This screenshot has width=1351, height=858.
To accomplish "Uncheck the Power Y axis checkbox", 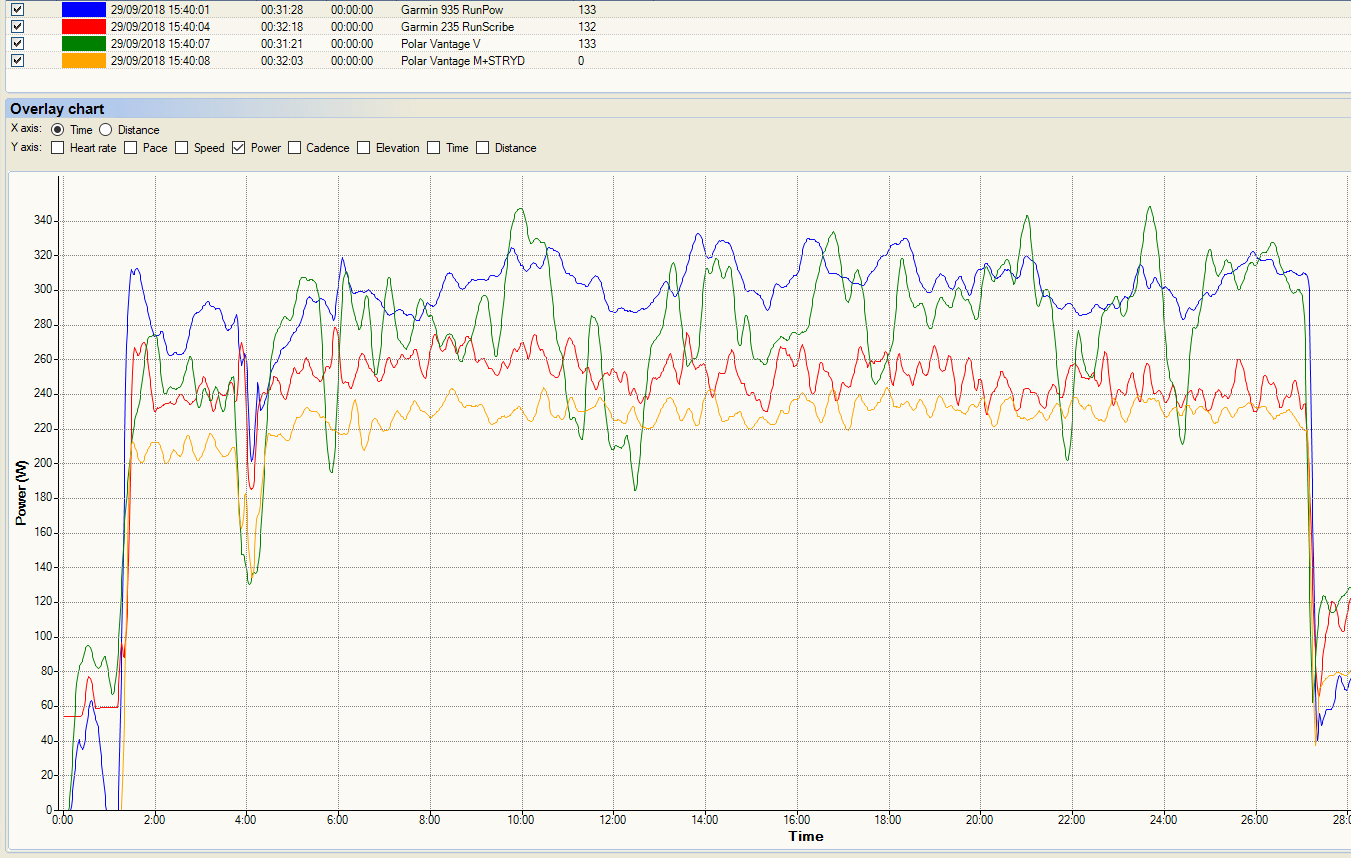I will 239,148.
